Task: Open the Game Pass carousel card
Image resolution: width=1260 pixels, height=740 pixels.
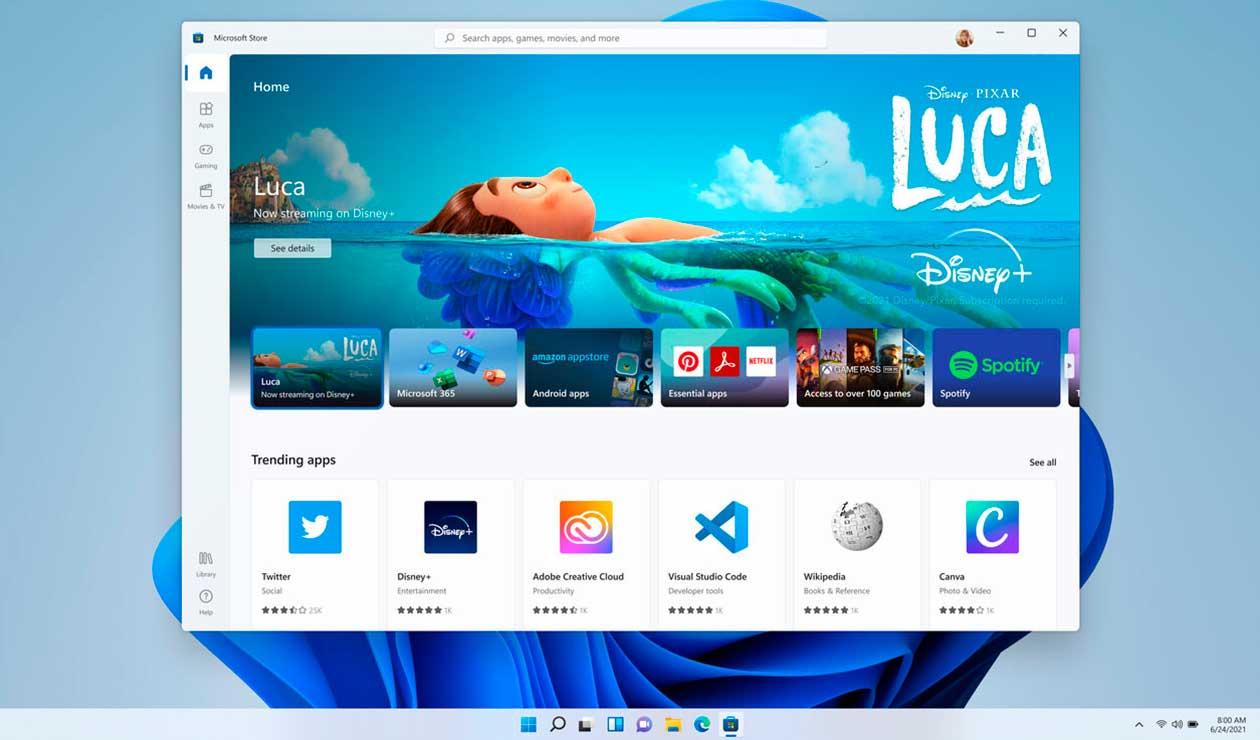Action: (x=861, y=368)
